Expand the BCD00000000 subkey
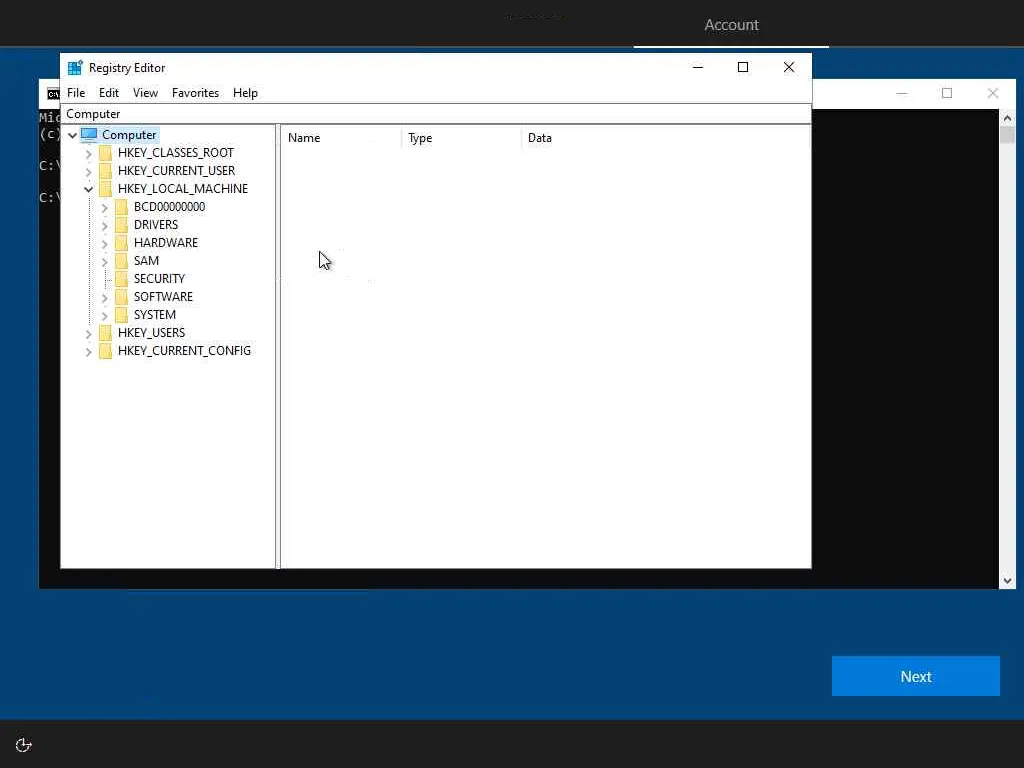The image size is (1024, 768). (x=104, y=208)
